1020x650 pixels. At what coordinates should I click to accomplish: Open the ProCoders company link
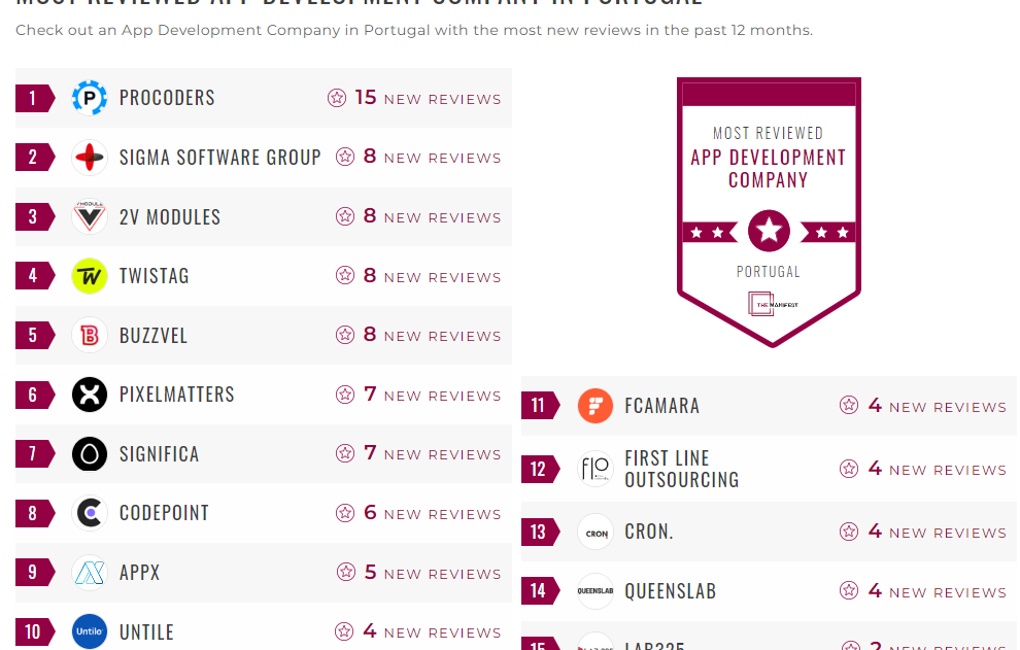click(x=167, y=98)
